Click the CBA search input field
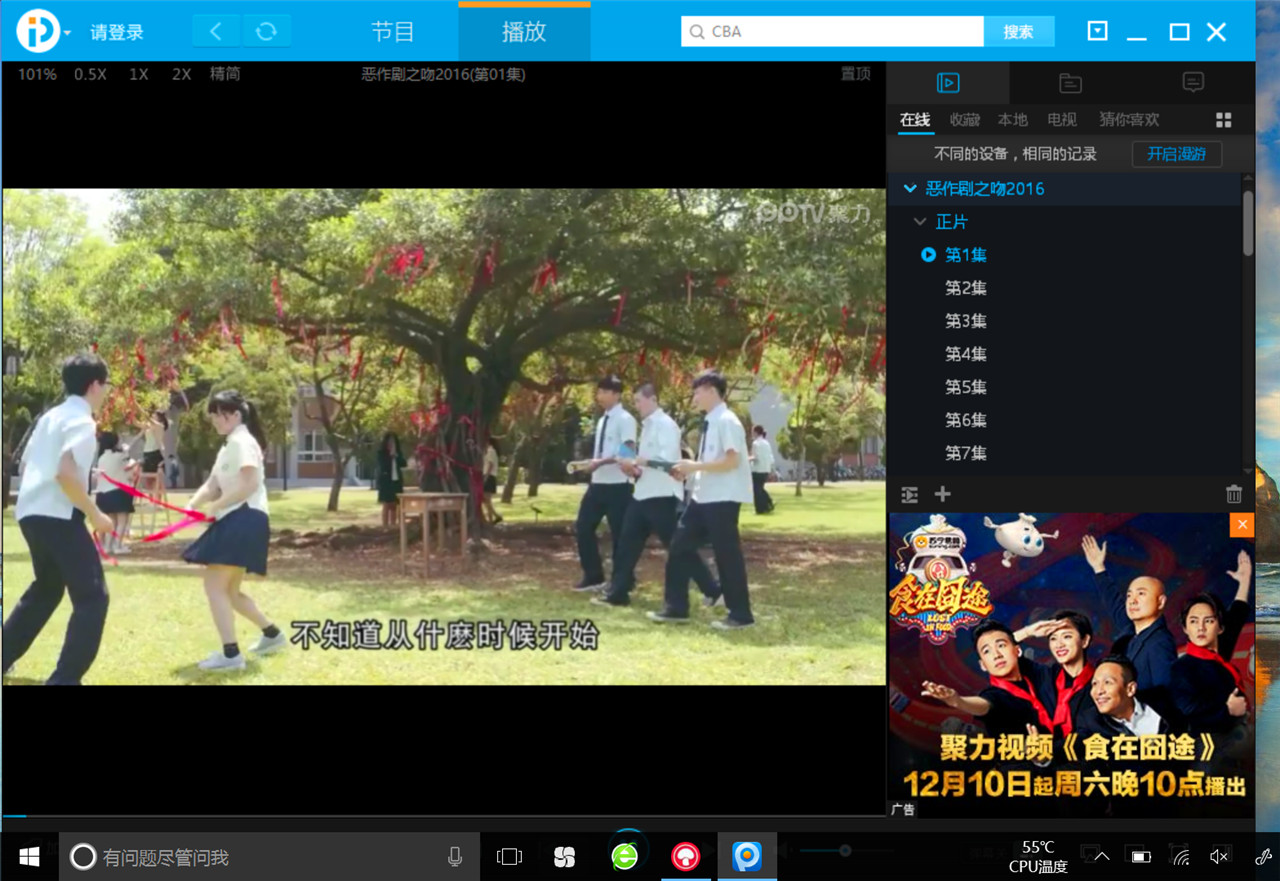The height and width of the screenshot is (881, 1280). click(x=832, y=31)
